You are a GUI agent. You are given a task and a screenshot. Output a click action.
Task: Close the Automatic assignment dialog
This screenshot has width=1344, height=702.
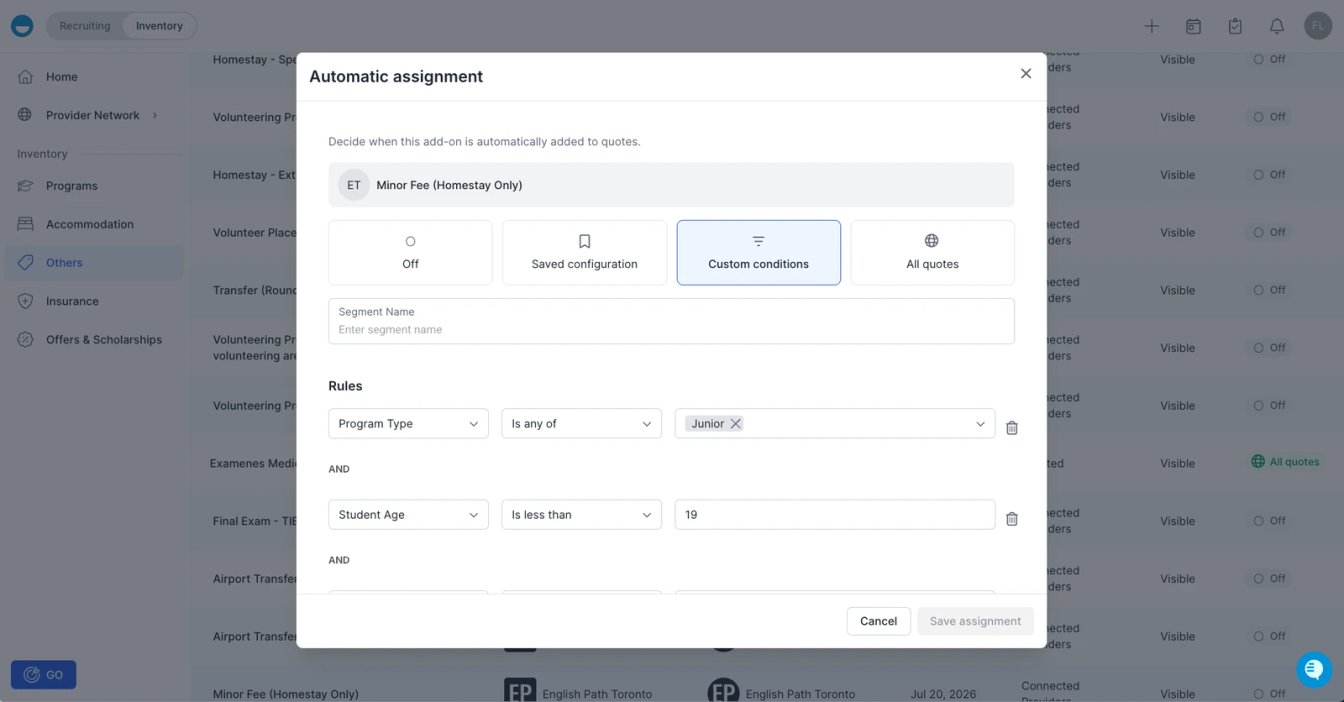pos(1025,74)
